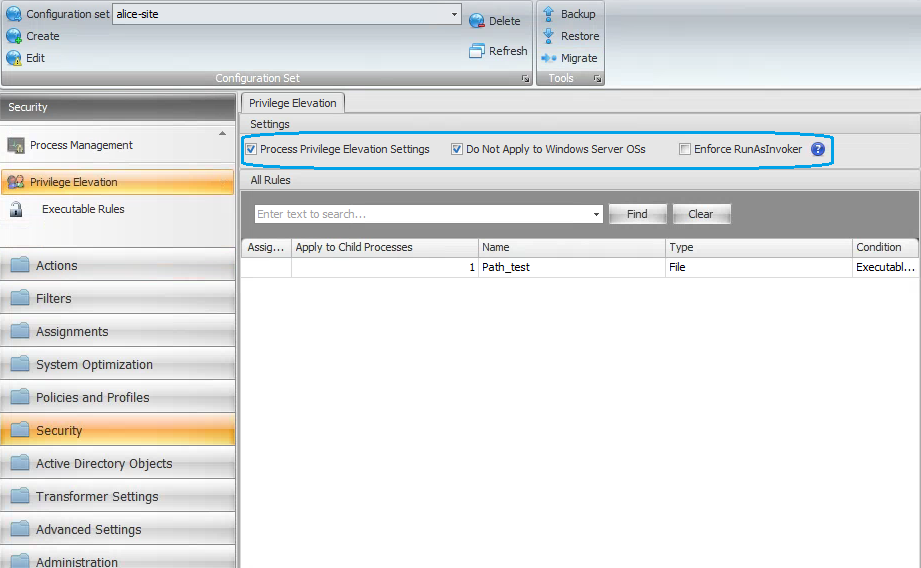
Task: Open the Administration section
Action: [x=117, y=558]
